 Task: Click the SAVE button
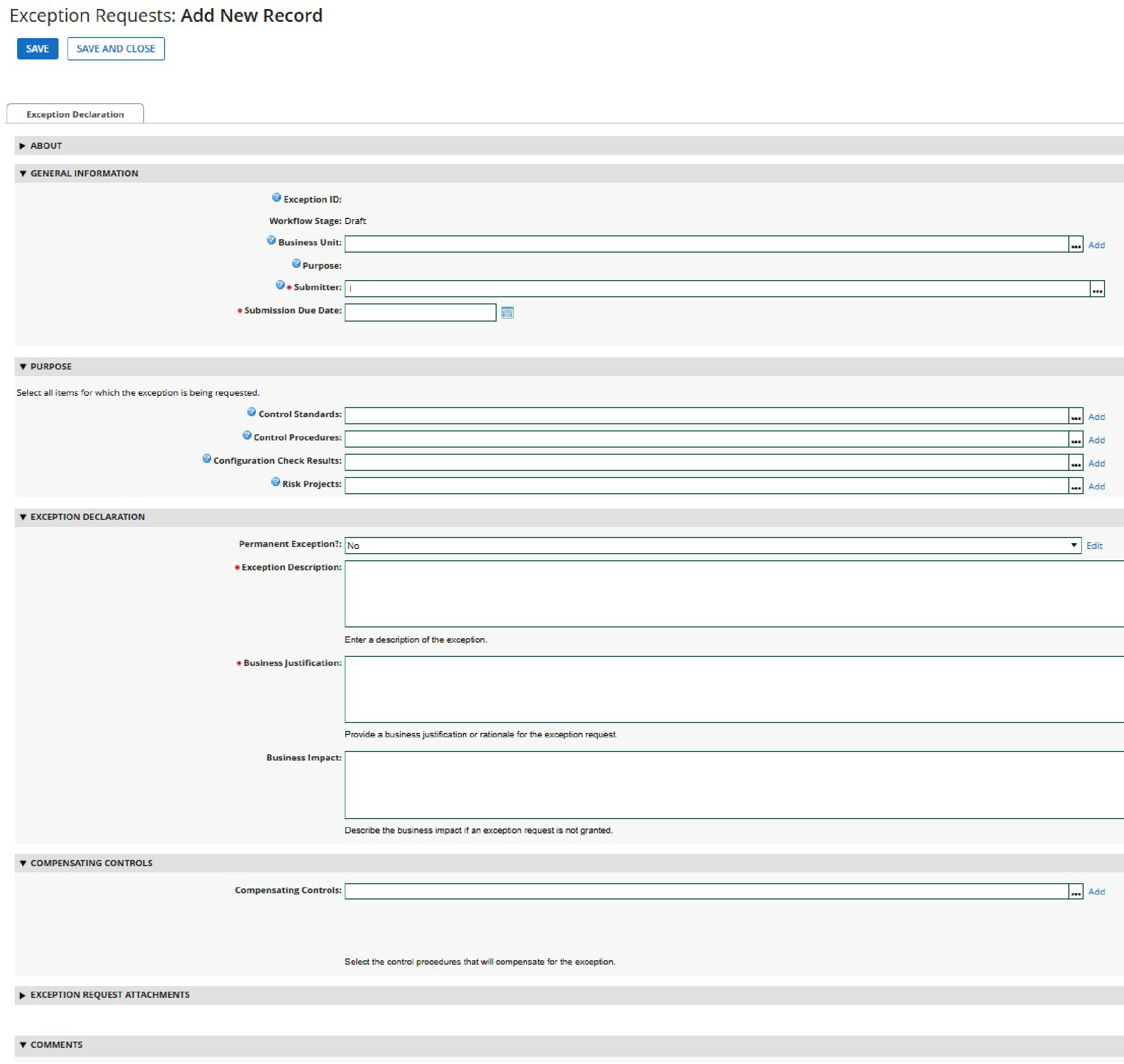coord(38,49)
